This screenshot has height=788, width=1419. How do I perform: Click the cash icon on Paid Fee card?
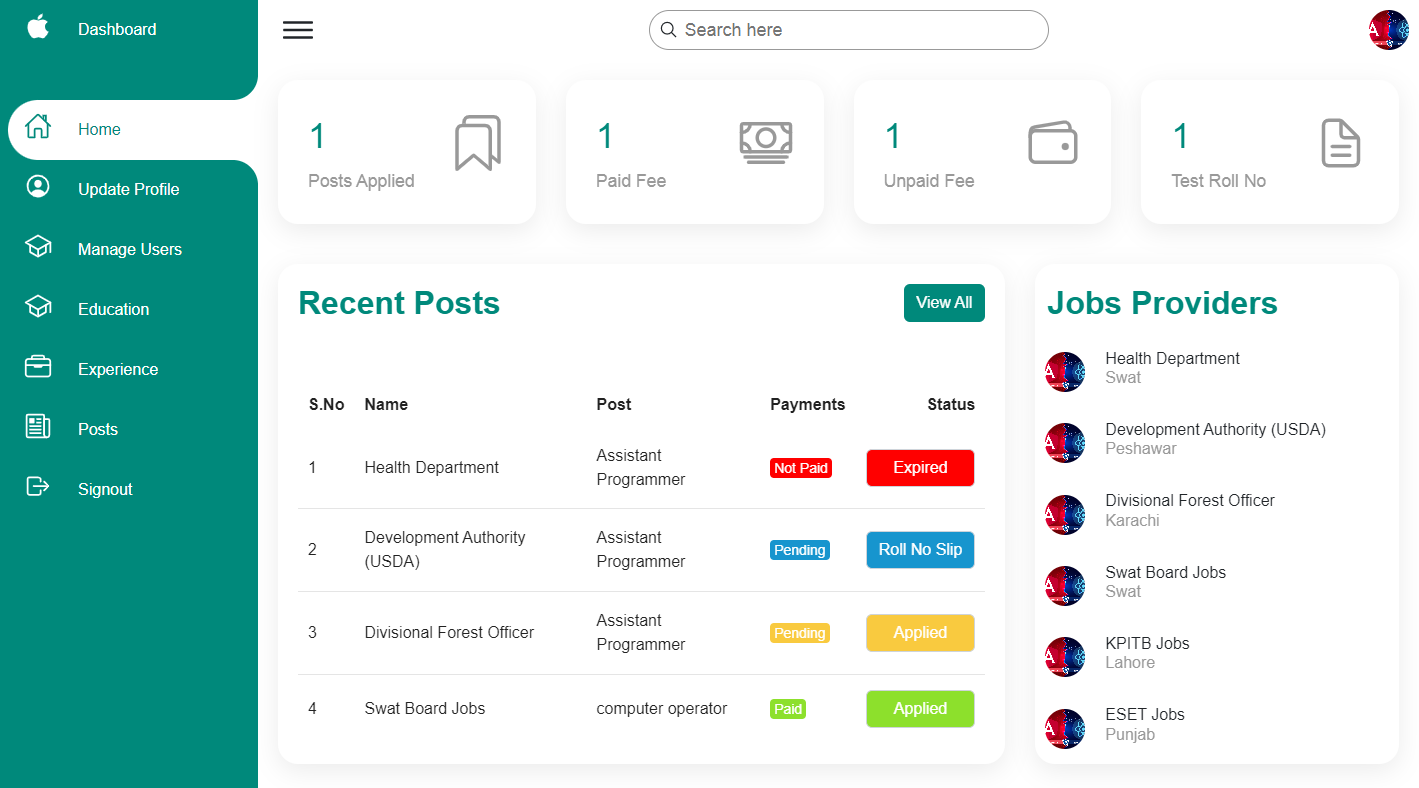[x=766, y=142]
